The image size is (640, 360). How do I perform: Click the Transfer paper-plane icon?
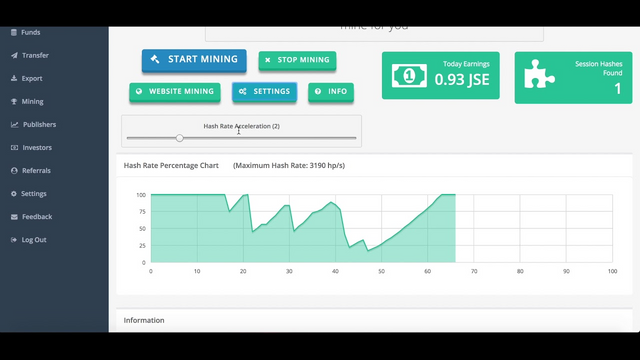coord(14,55)
